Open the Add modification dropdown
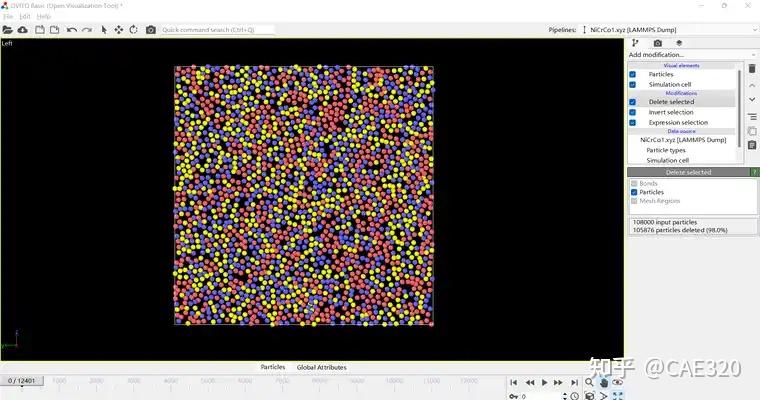Image resolution: width=760 pixels, height=400 pixels. click(693, 55)
